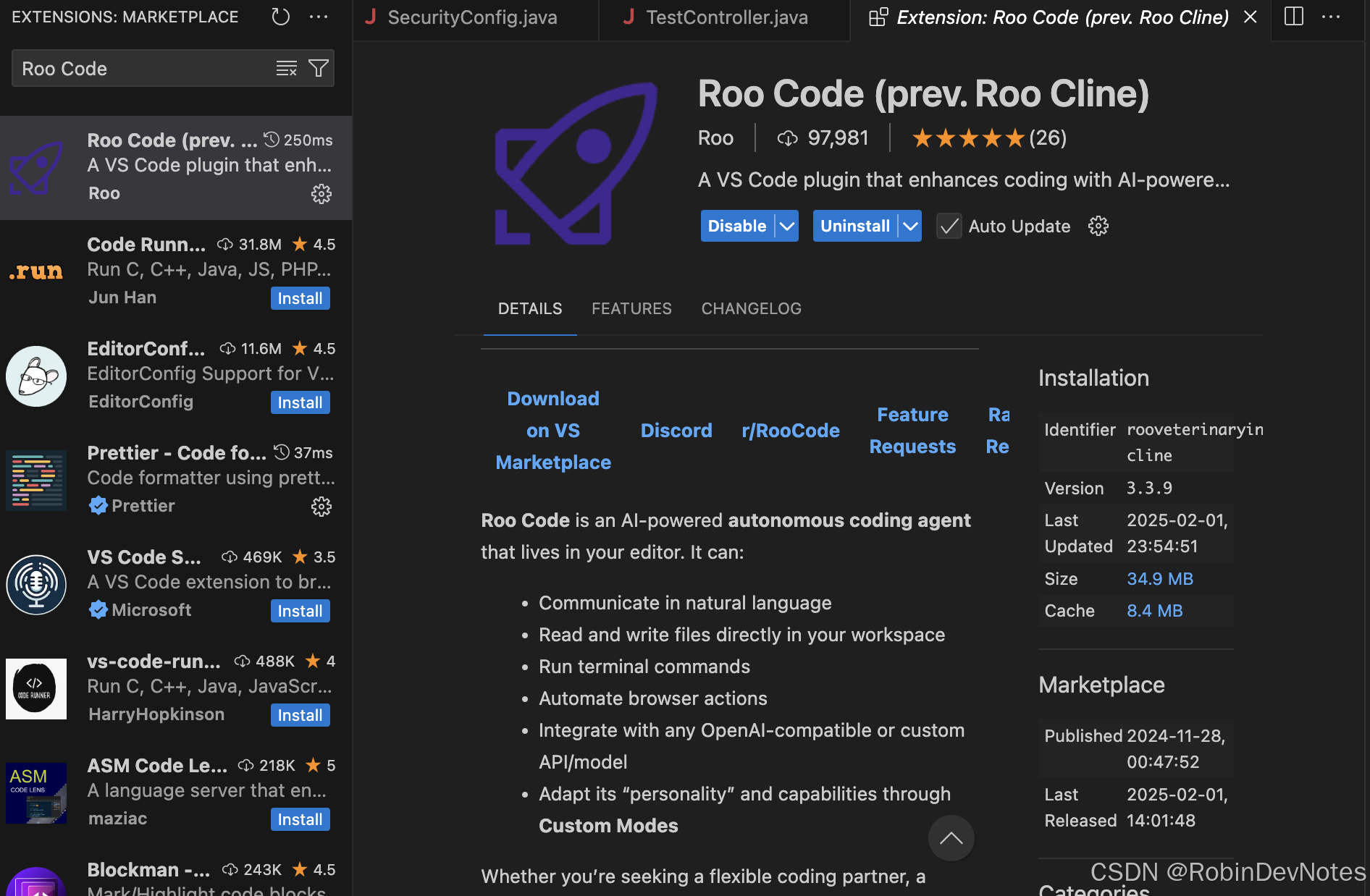Click the EditorConfig mouse icon
The height and width of the screenshot is (896, 1370).
click(x=35, y=376)
